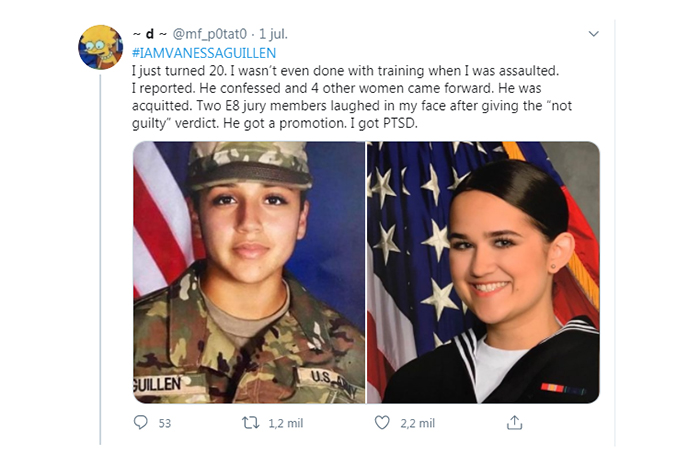This screenshot has height=466, width=700.
Task: Open the tweet's "1 jul." timestamp
Action: point(273,34)
